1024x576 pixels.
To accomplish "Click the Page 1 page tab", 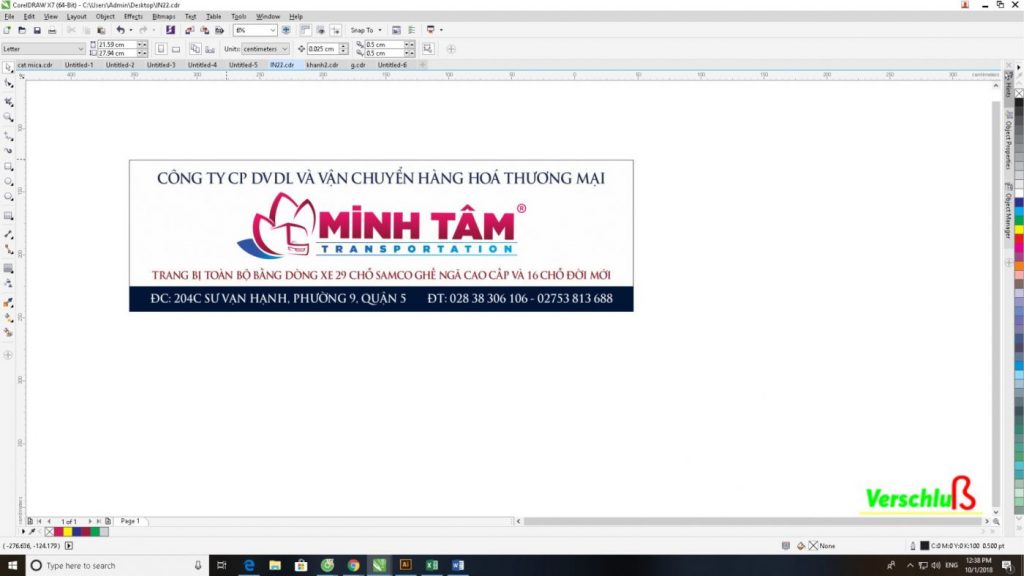I will coord(130,521).
